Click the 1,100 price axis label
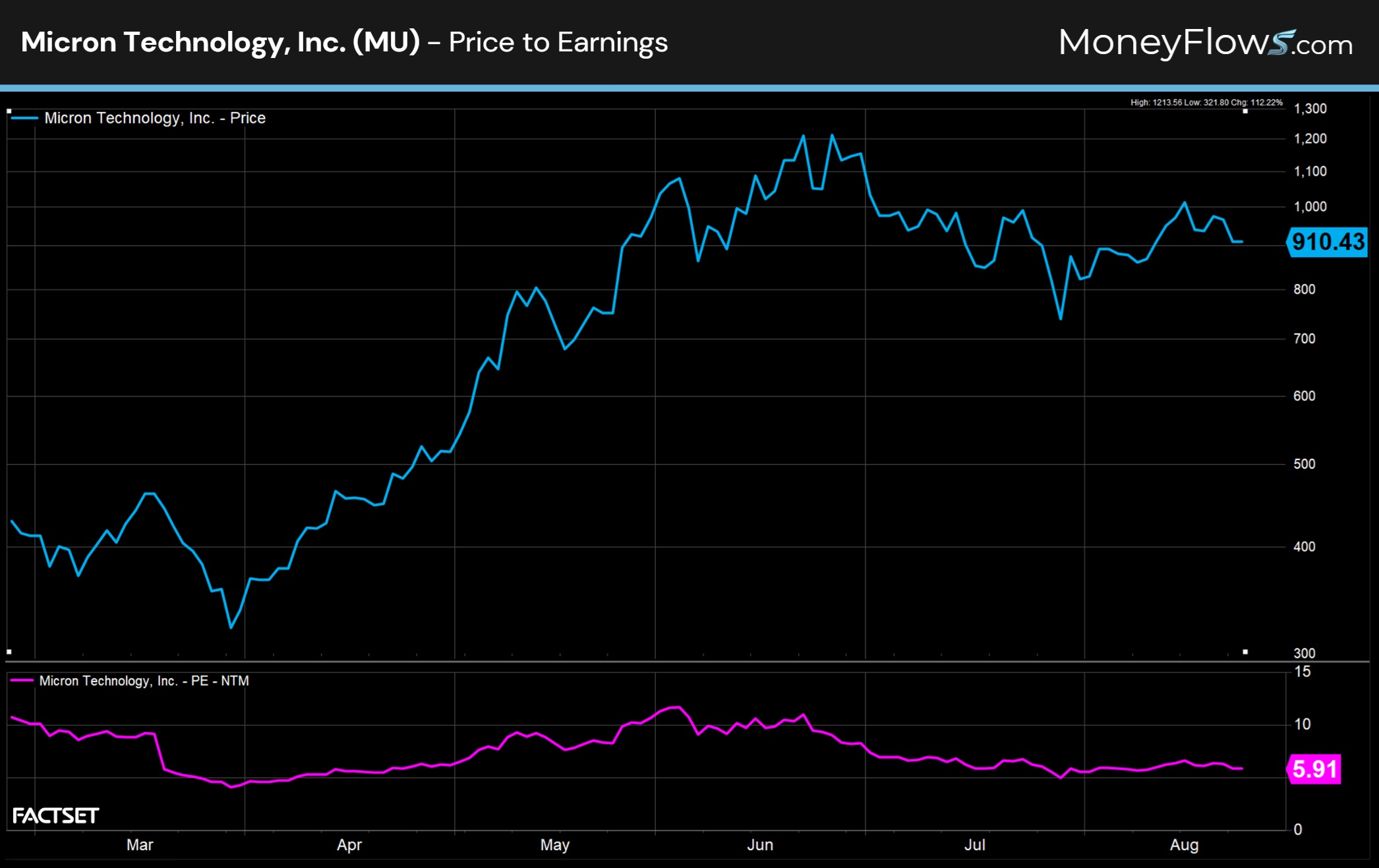1379x868 pixels. pyautogui.click(x=1310, y=171)
